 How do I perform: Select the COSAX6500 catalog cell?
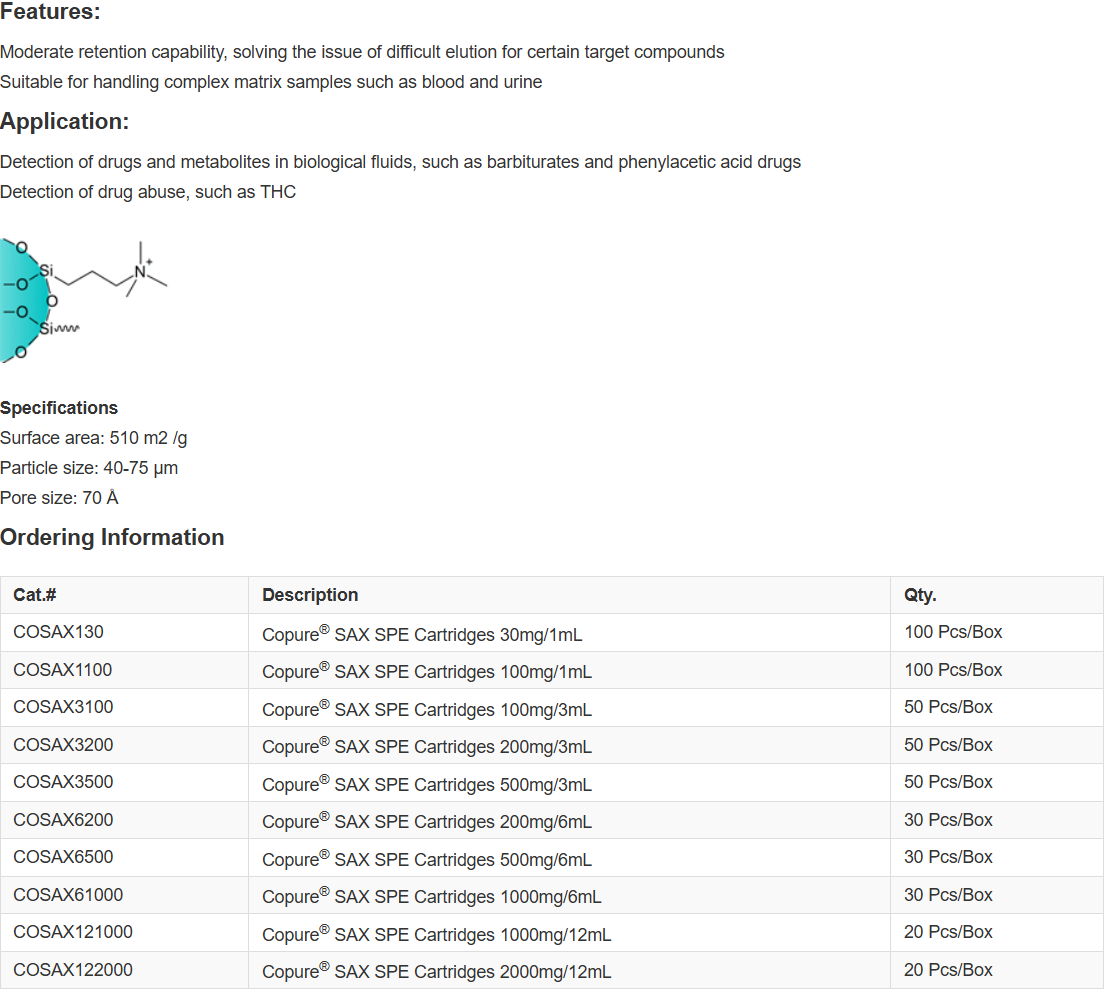(x=63, y=857)
